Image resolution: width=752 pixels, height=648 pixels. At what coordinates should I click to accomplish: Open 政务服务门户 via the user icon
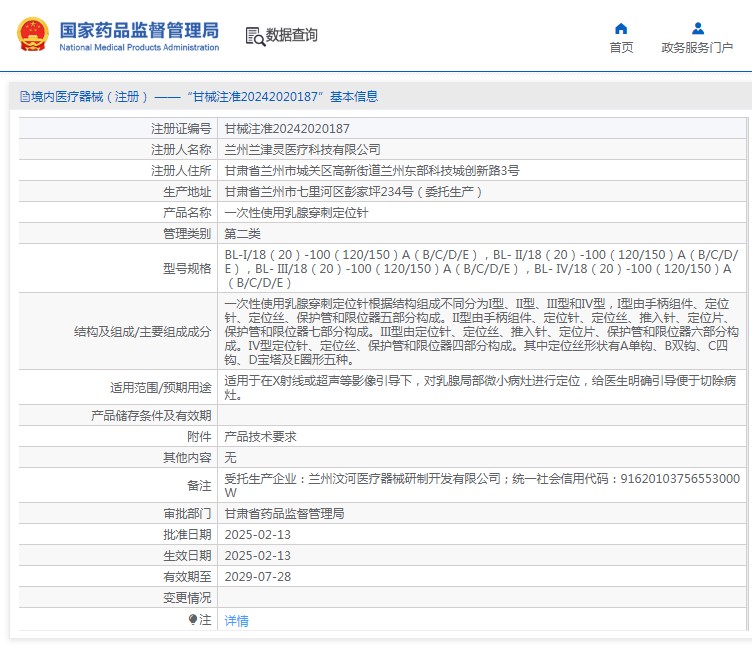[x=697, y=29]
